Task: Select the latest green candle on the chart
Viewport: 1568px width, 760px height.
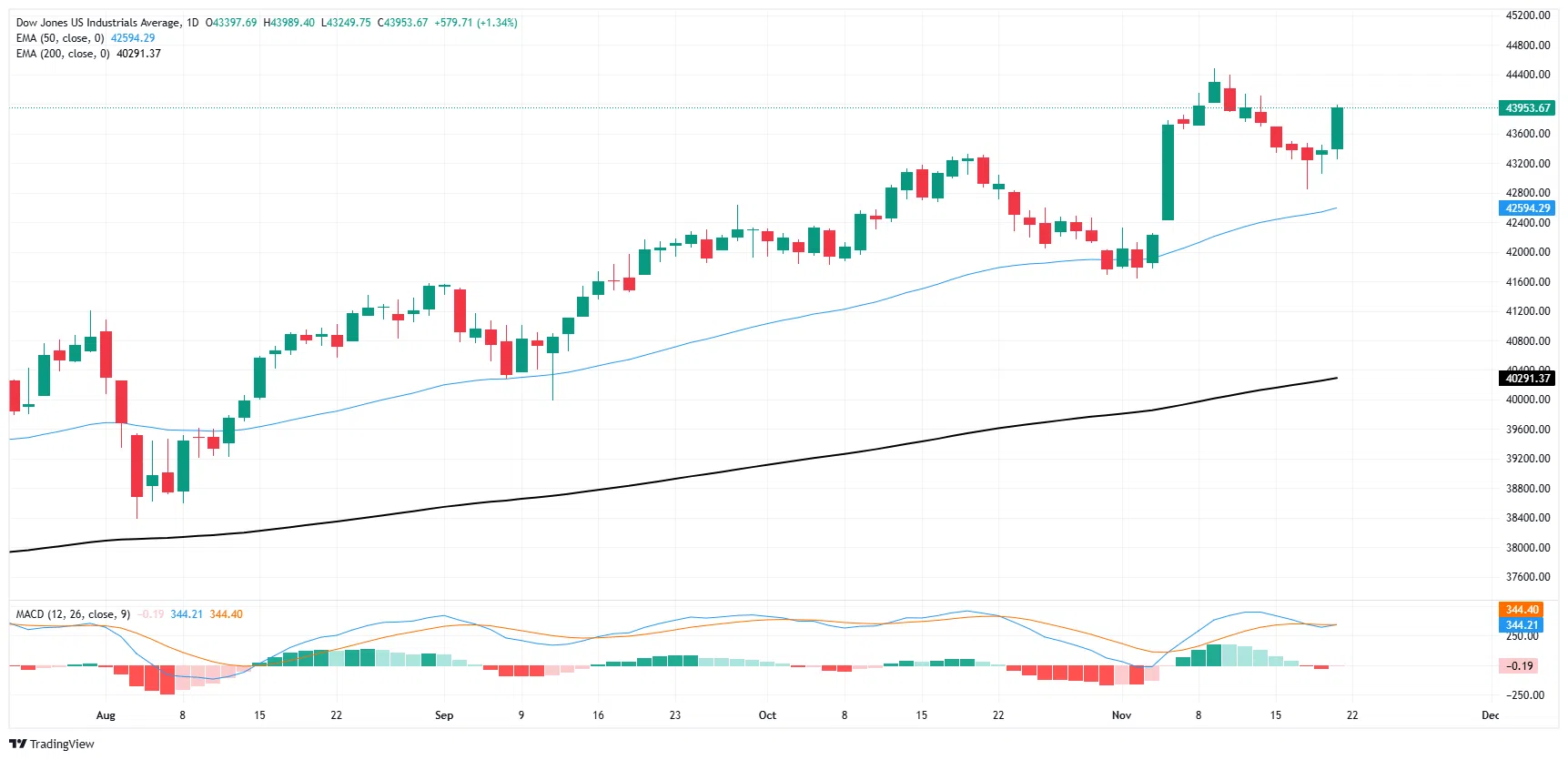Action: coord(1337,128)
